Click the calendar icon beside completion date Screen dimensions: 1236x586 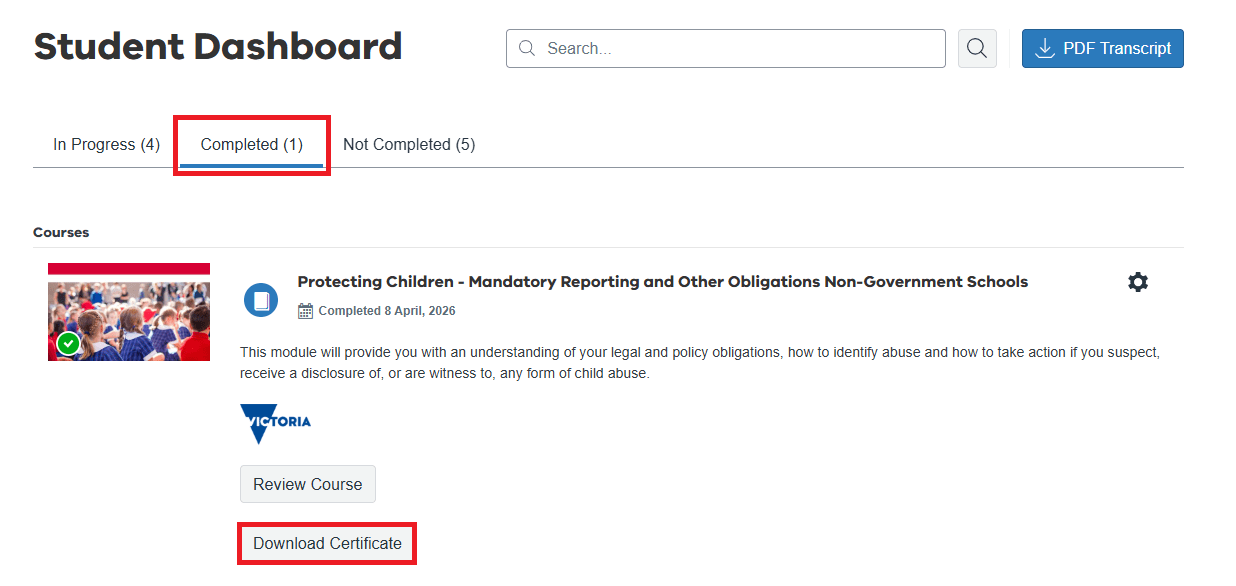[303, 310]
